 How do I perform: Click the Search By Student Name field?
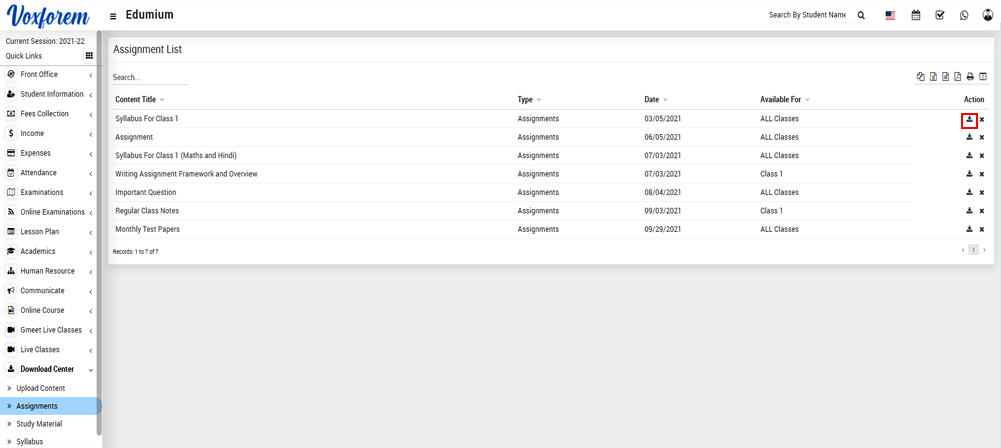[x=807, y=16]
